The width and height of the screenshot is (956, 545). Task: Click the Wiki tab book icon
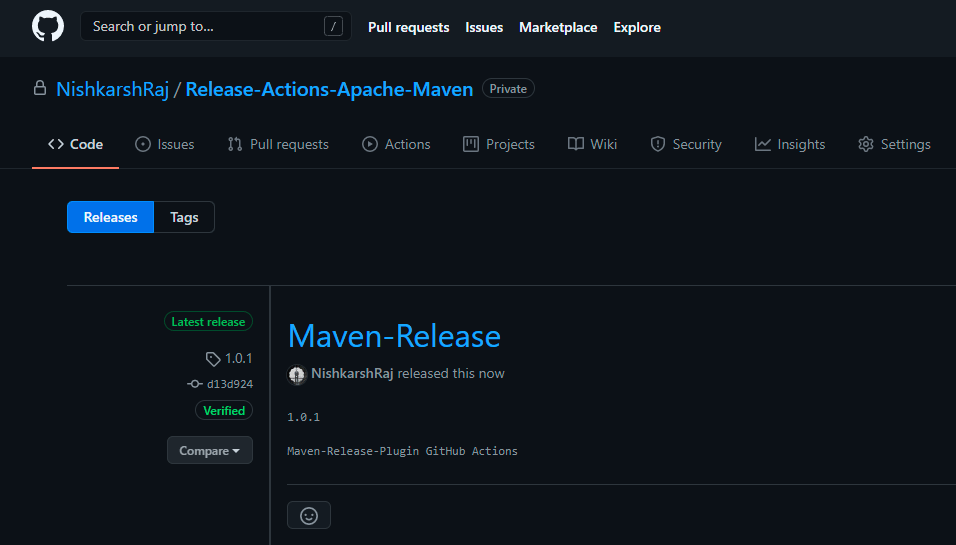coord(576,144)
